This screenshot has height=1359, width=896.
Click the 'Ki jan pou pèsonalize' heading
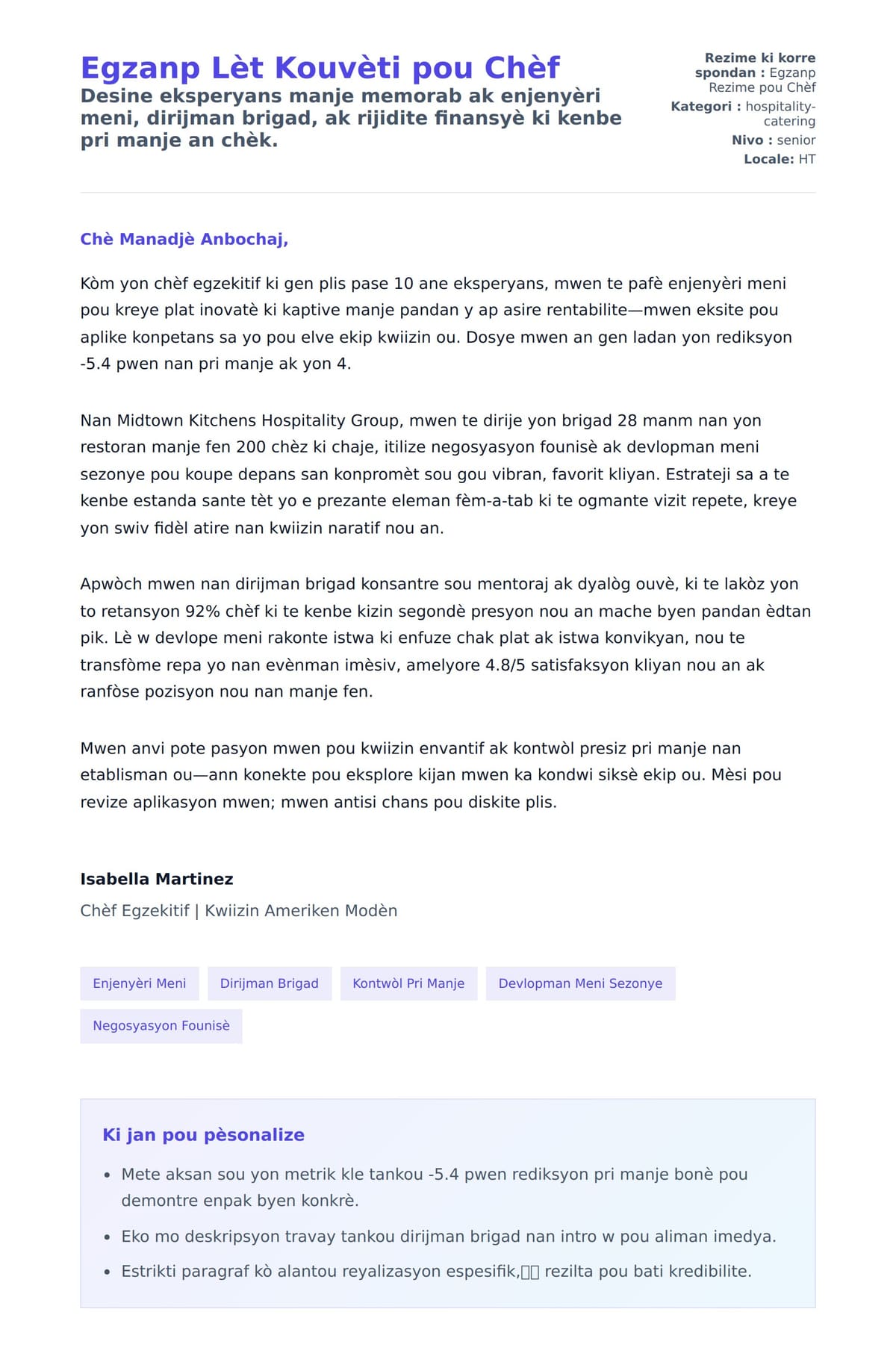click(x=203, y=1135)
